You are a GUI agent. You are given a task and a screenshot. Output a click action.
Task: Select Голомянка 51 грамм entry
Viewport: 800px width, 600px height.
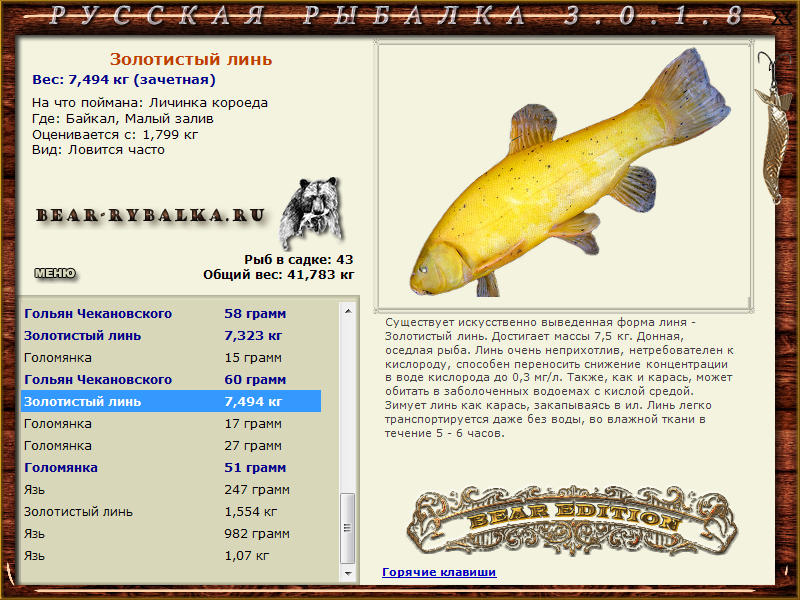[x=170, y=468]
